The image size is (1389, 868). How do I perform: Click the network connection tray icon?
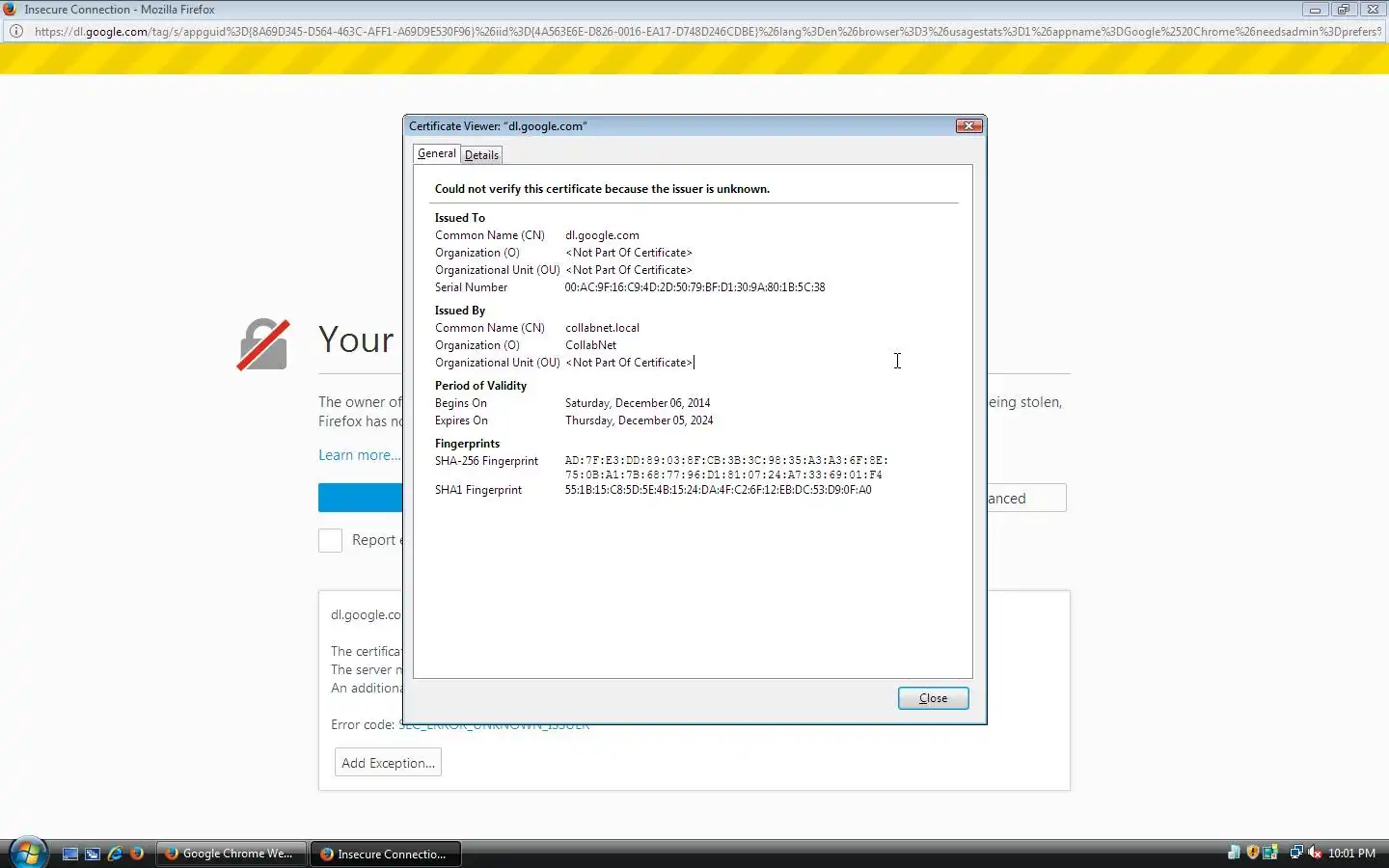click(1296, 853)
